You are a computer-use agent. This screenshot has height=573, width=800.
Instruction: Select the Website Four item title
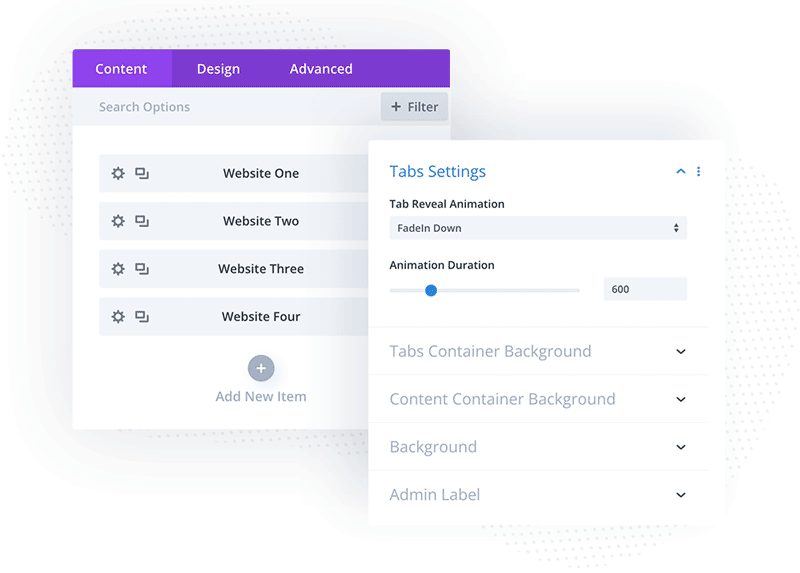point(261,316)
